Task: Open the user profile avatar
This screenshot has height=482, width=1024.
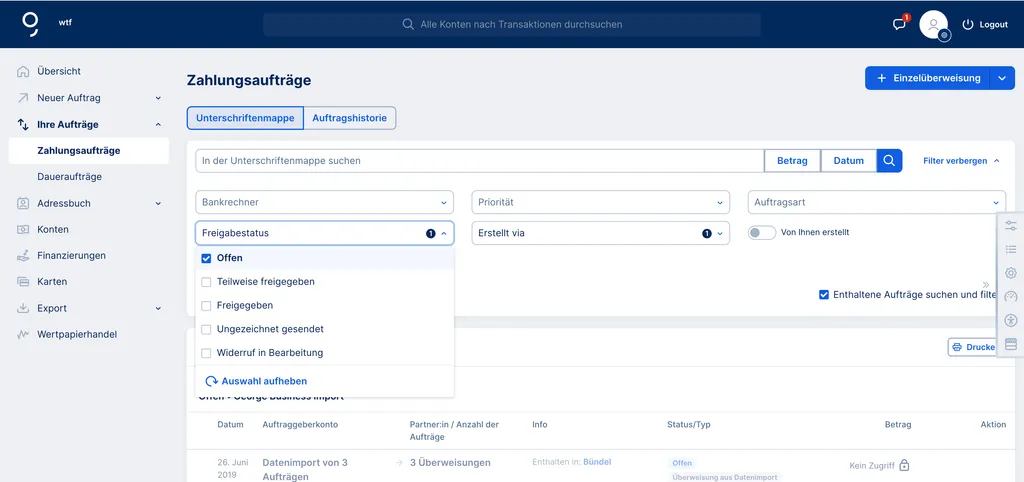Action: 933,25
